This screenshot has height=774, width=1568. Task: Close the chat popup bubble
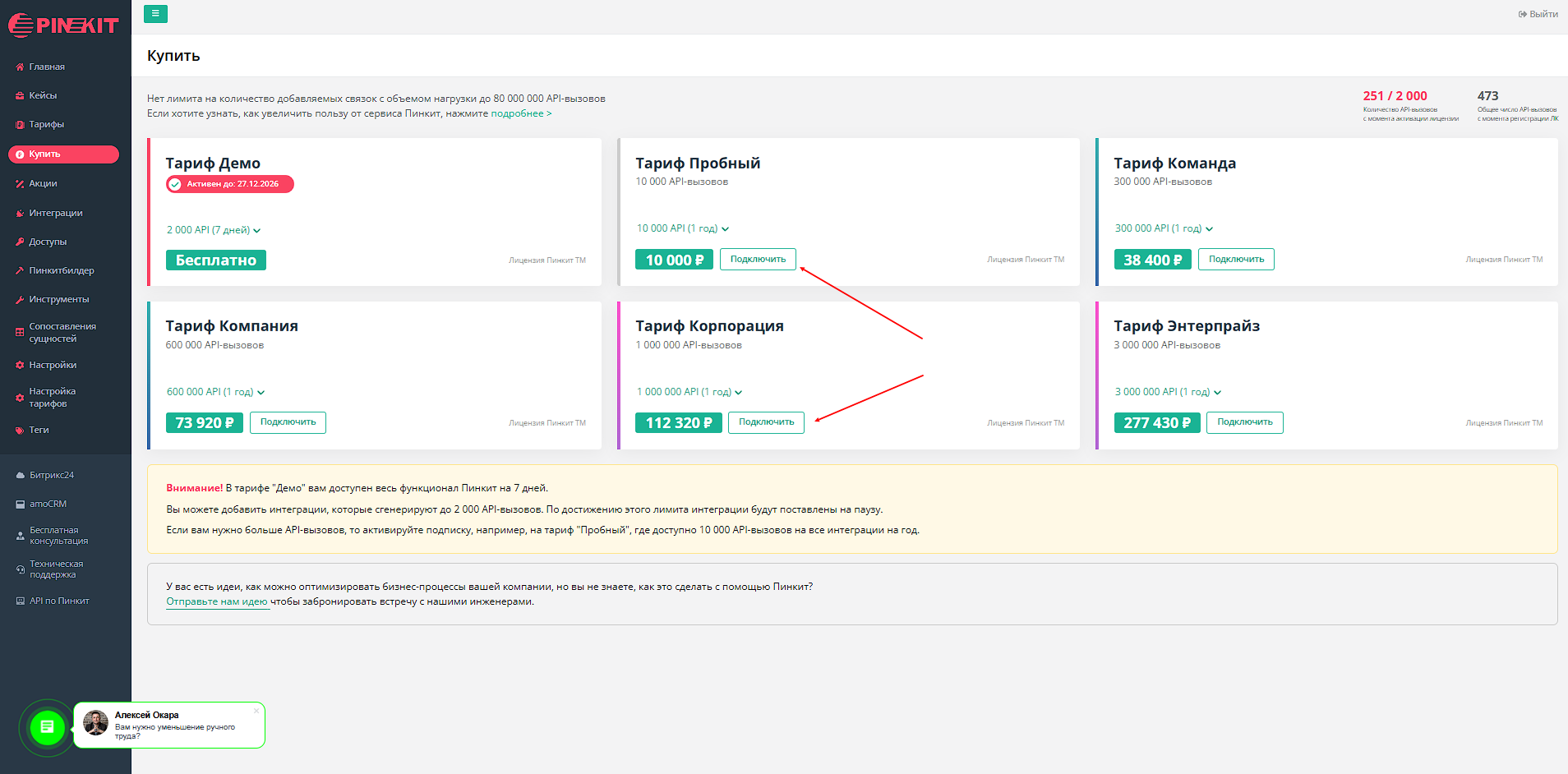(256, 711)
